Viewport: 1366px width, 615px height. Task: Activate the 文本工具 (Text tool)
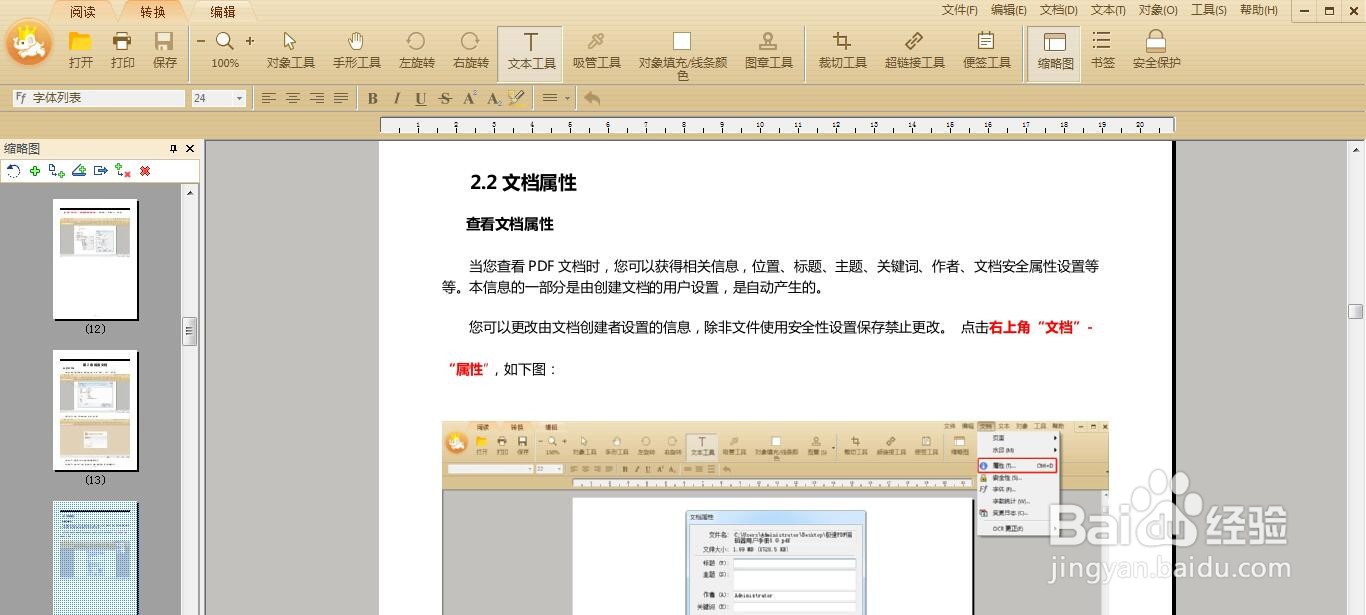pyautogui.click(x=530, y=50)
